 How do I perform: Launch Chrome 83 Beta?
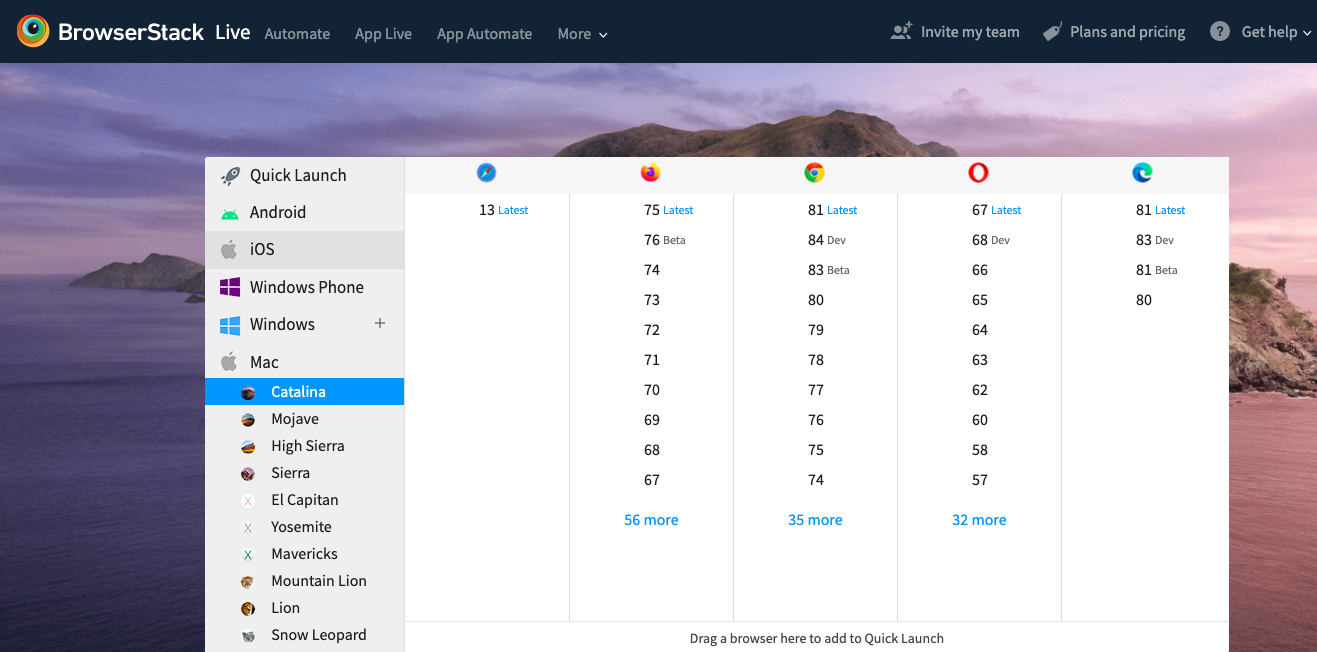click(x=828, y=270)
